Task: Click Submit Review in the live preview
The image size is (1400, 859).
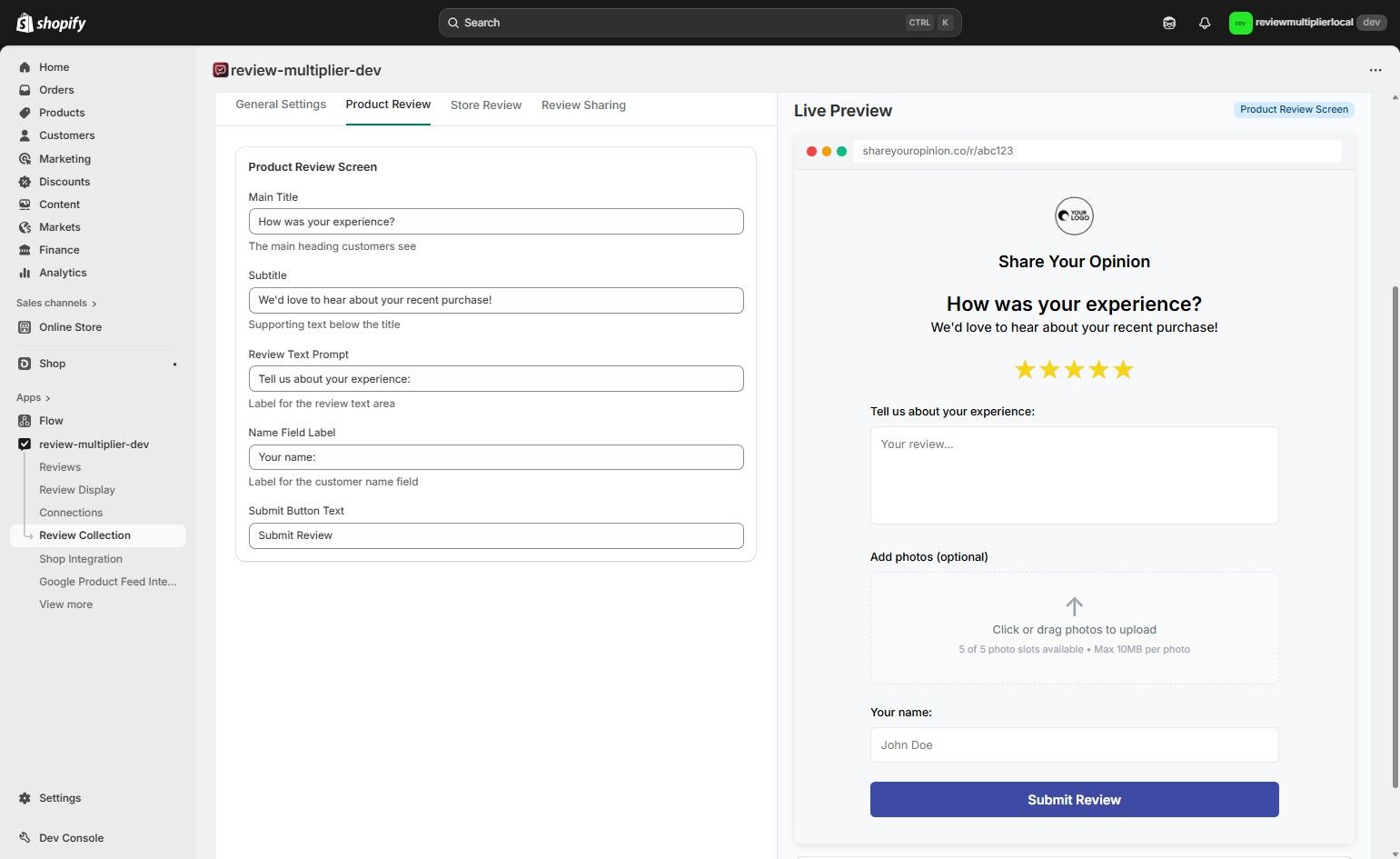Action: 1074,799
